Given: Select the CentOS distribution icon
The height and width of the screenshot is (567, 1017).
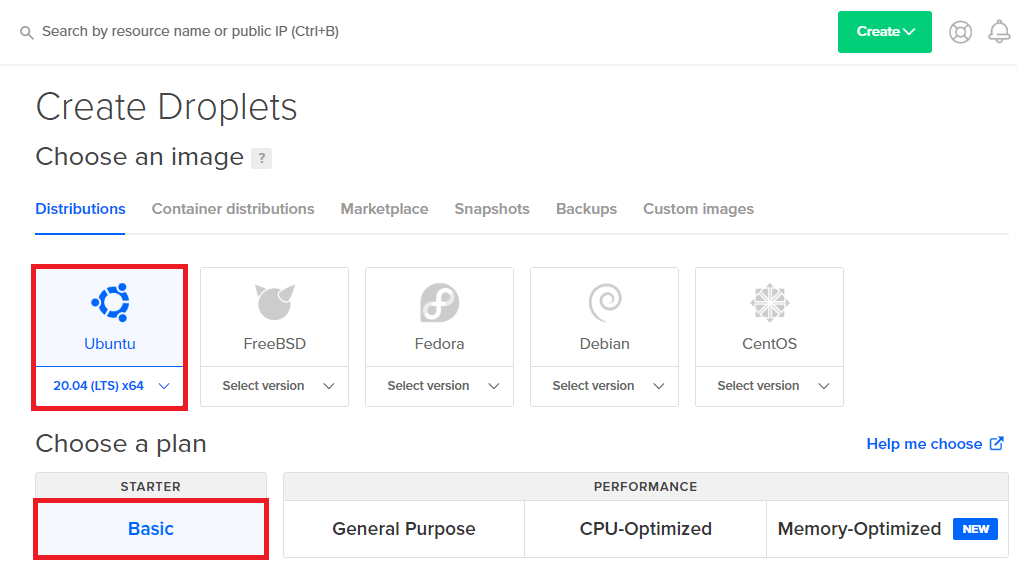Looking at the screenshot, I should 769,303.
